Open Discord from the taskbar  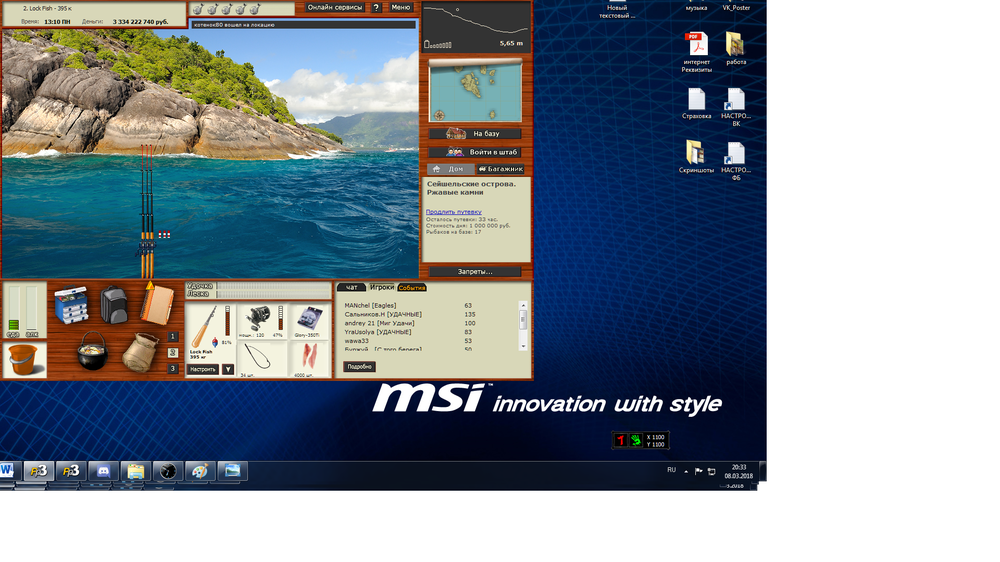[102, 471]
